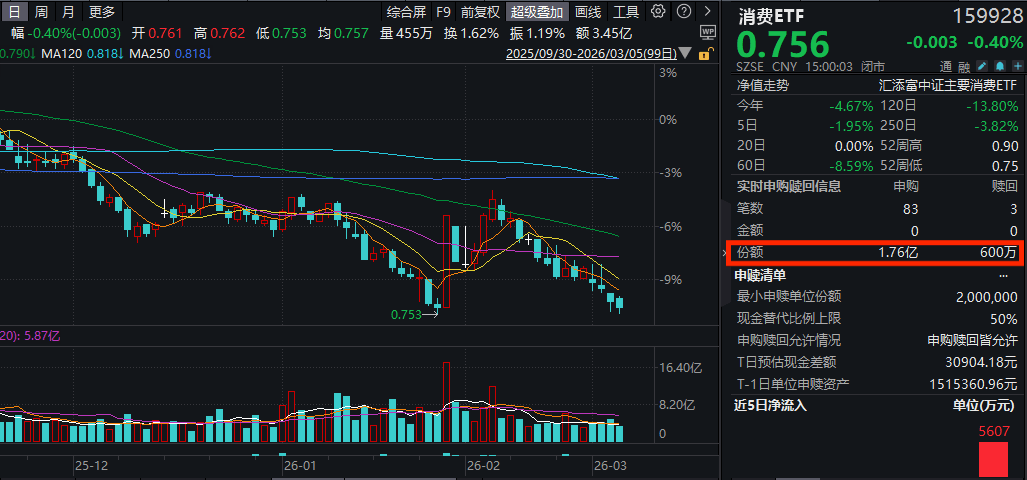Click the WP icon beside the chart
Viewport: 1027px width, 480px height.
point(708,32)
